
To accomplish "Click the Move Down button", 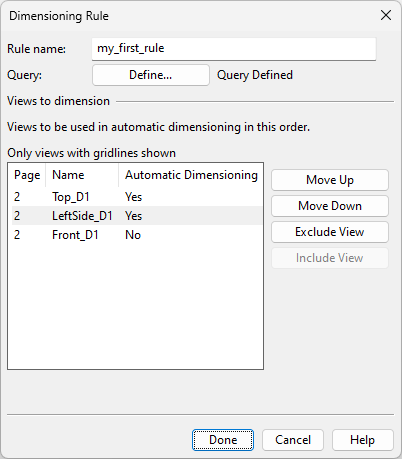I will pyautogui.click(x=330, y=206).
